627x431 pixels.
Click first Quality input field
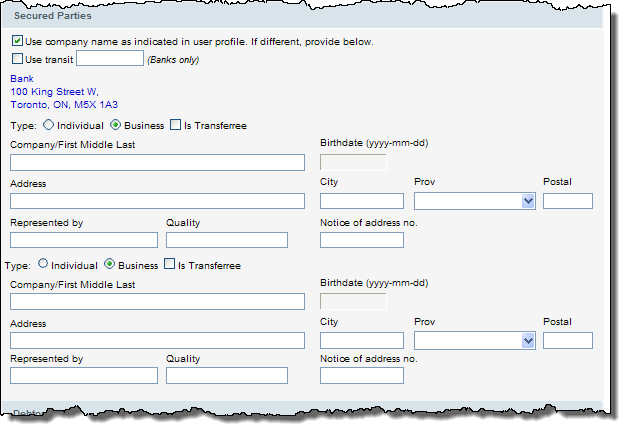tap(227, 240)
